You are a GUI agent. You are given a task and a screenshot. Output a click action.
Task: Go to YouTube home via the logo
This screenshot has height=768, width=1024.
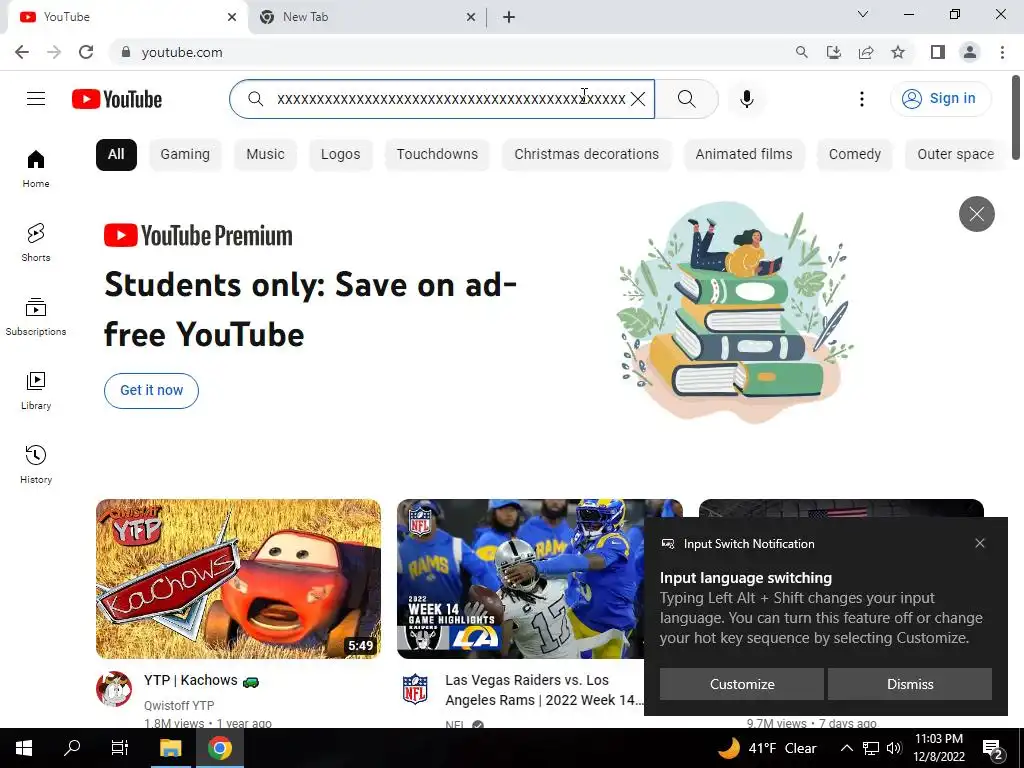(117, 99)
